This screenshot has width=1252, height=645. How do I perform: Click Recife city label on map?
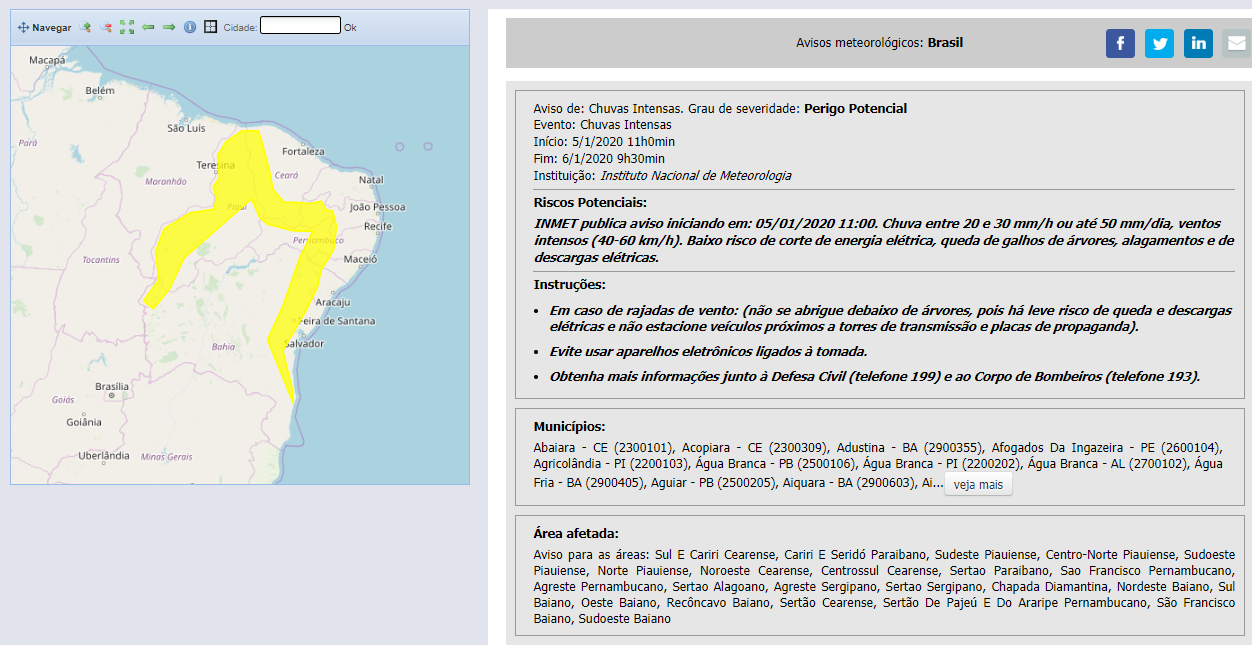point(378,227)
